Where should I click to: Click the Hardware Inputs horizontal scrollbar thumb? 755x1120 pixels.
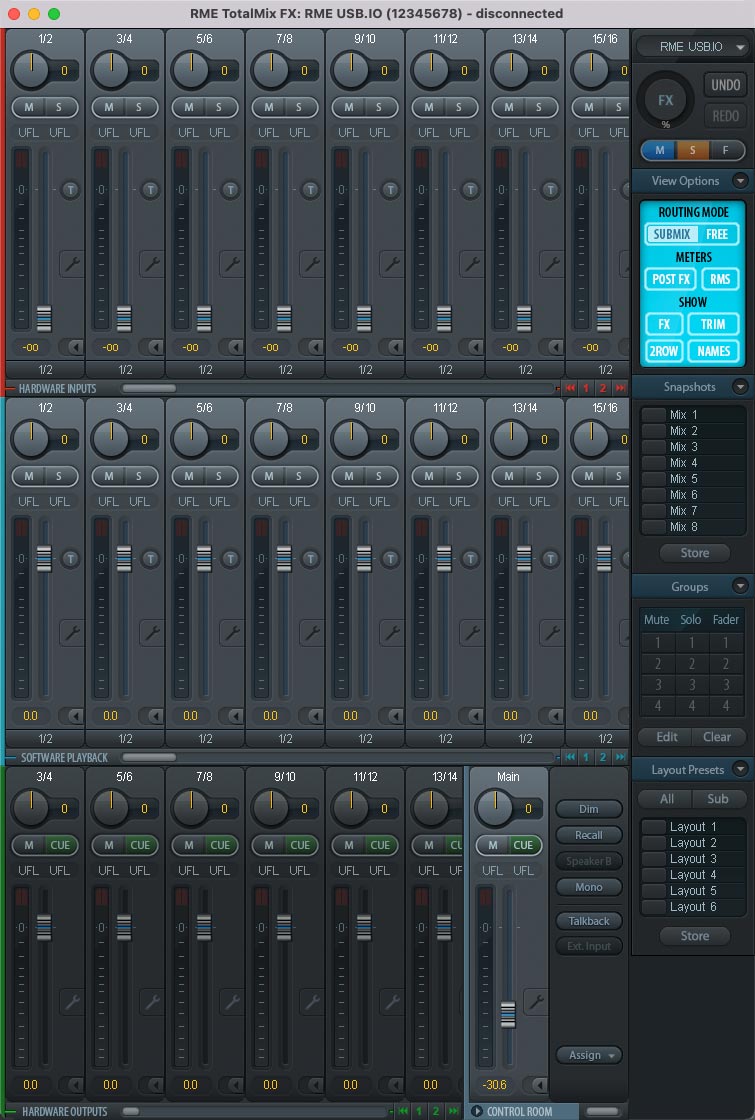pos(149,388)
